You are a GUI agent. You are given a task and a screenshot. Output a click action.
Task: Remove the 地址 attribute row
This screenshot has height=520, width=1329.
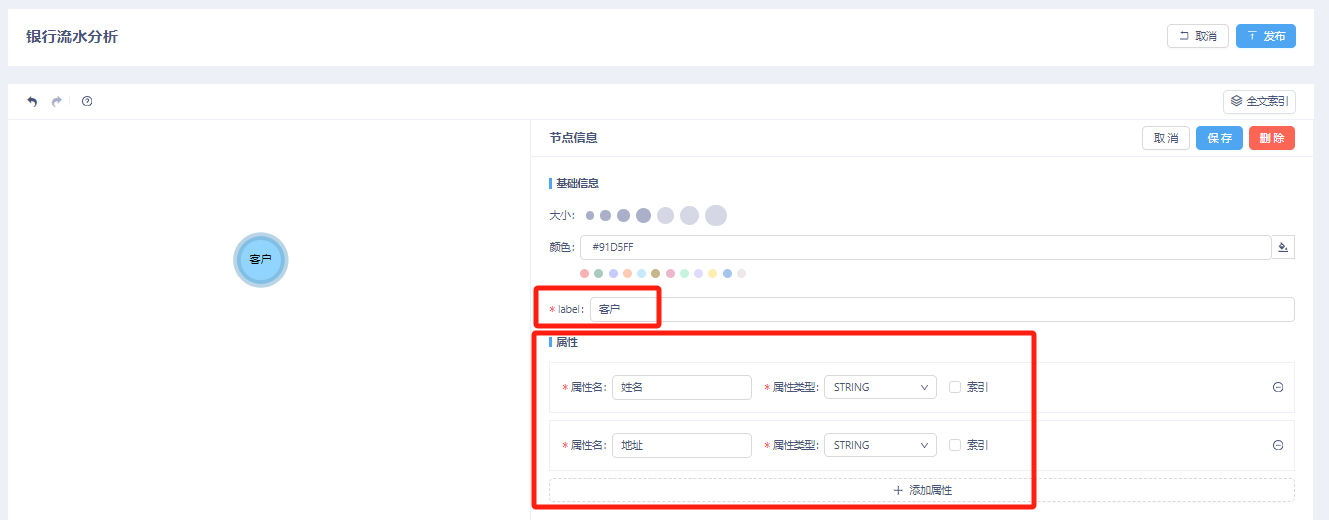pos(1278,446)
